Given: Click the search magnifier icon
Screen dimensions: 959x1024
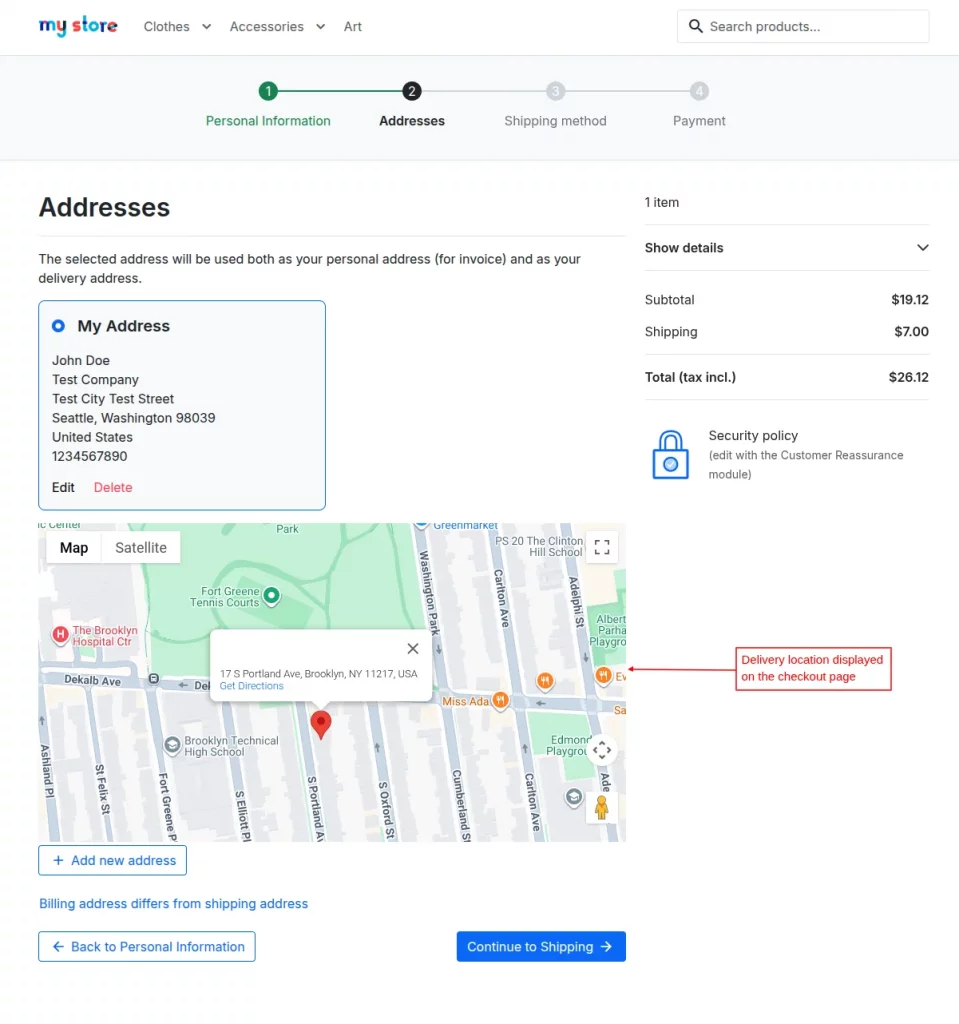Looking at the screenshot, I should 696,26.
